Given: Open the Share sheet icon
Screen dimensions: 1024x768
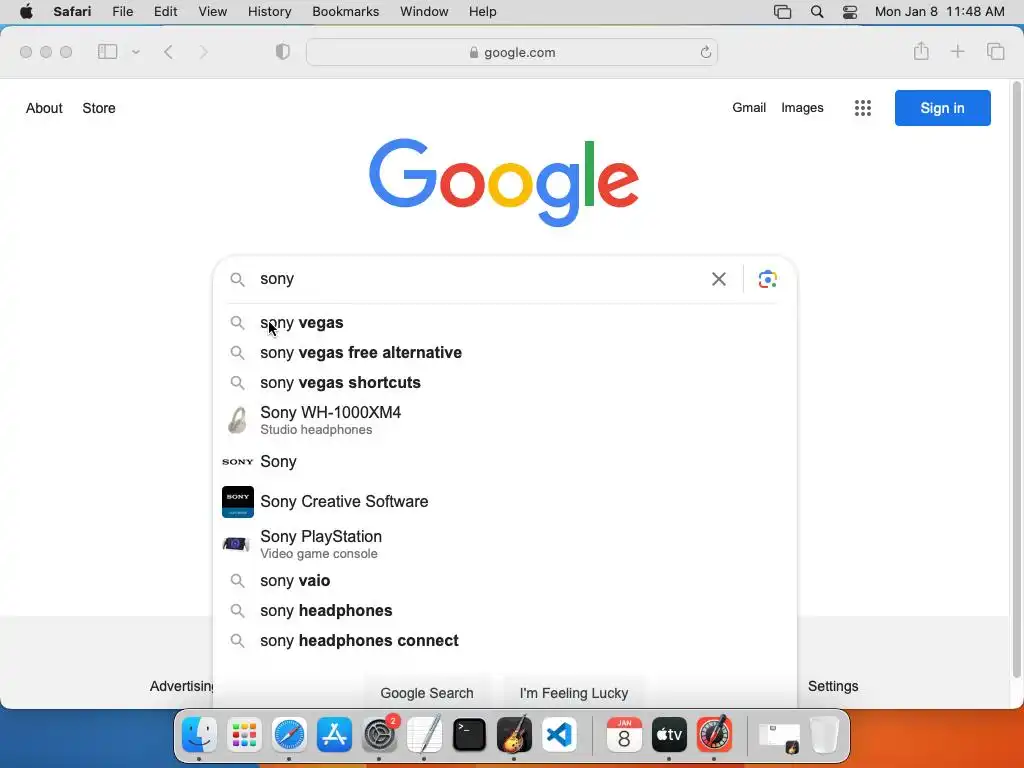Looking at the screenshot, I should [921, 51].
